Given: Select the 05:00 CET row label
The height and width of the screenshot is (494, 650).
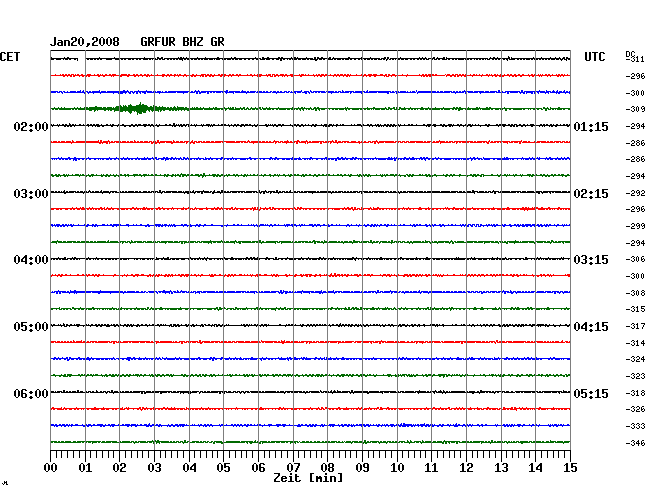Looking at the screenshot, I should [31, 327].
